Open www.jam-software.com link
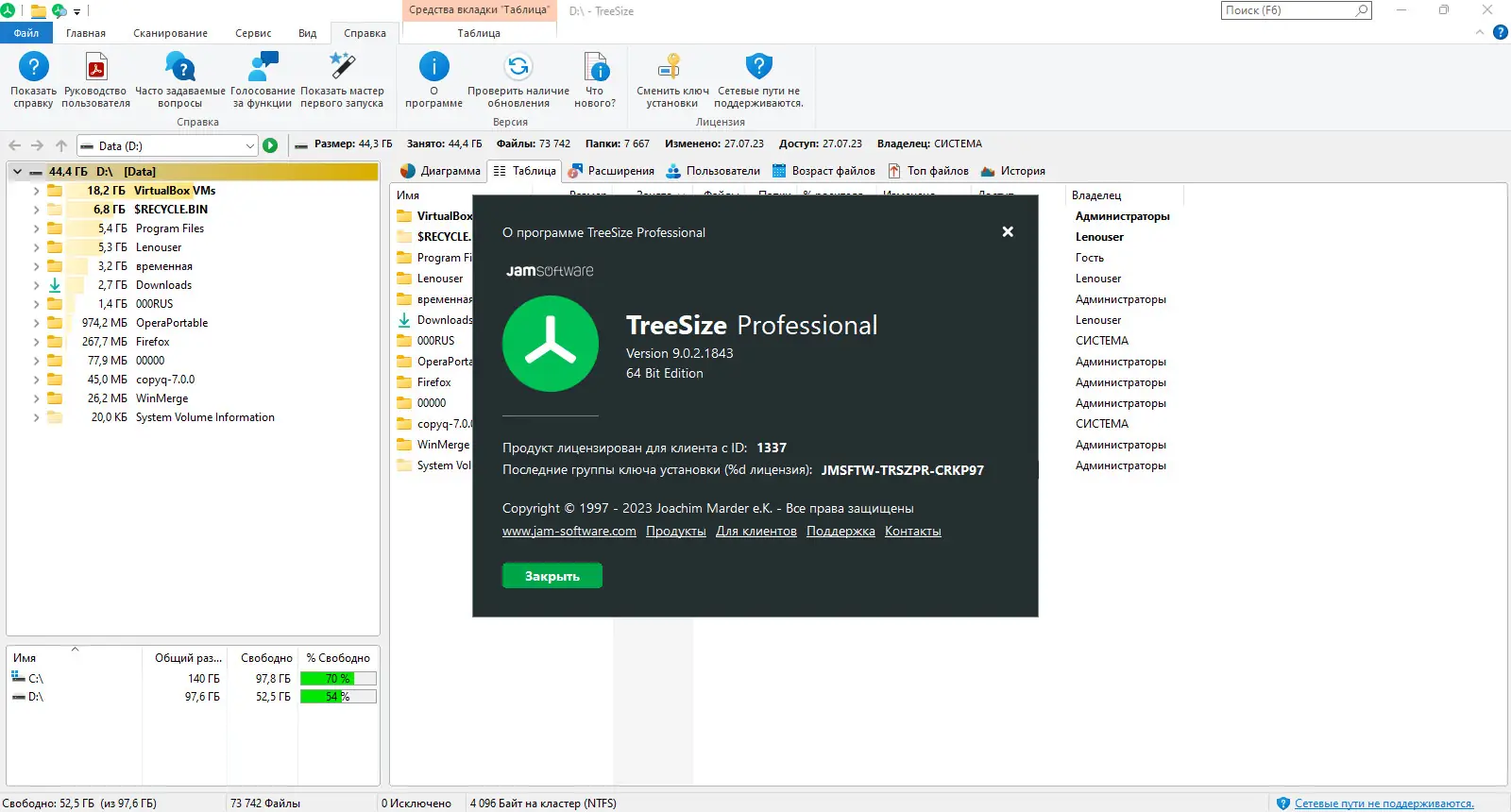This screenshot has width=1511, height=812. [569, 532]
